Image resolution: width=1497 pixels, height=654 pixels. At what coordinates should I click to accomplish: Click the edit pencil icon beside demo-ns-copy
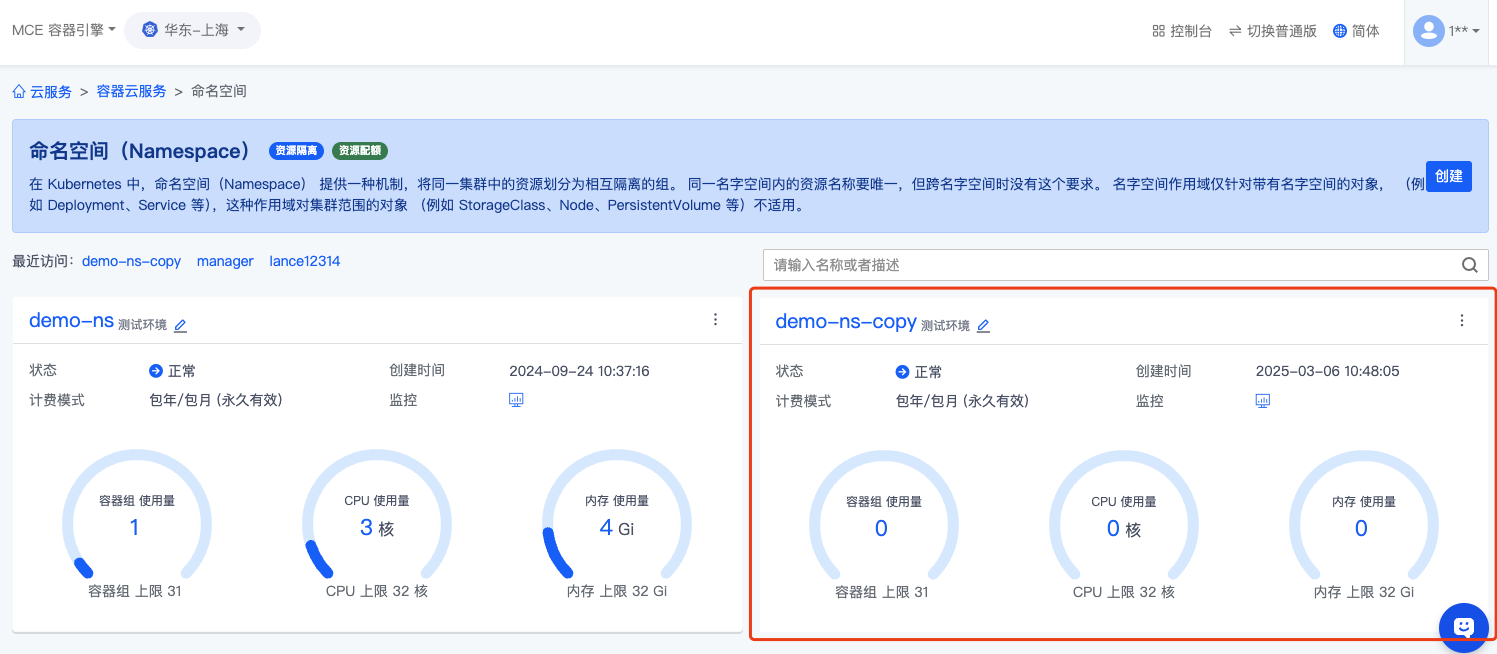click(983, 326)
